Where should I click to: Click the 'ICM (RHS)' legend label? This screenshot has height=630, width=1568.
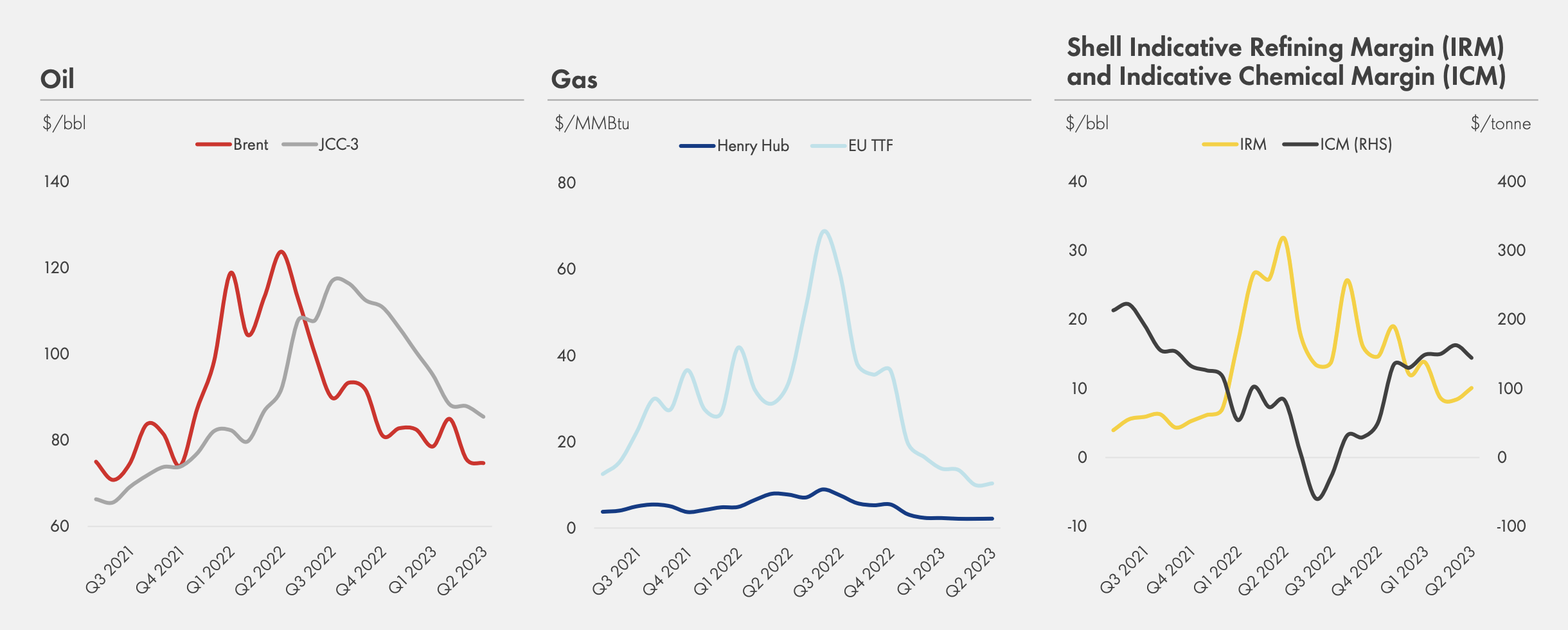(1356, 145)
